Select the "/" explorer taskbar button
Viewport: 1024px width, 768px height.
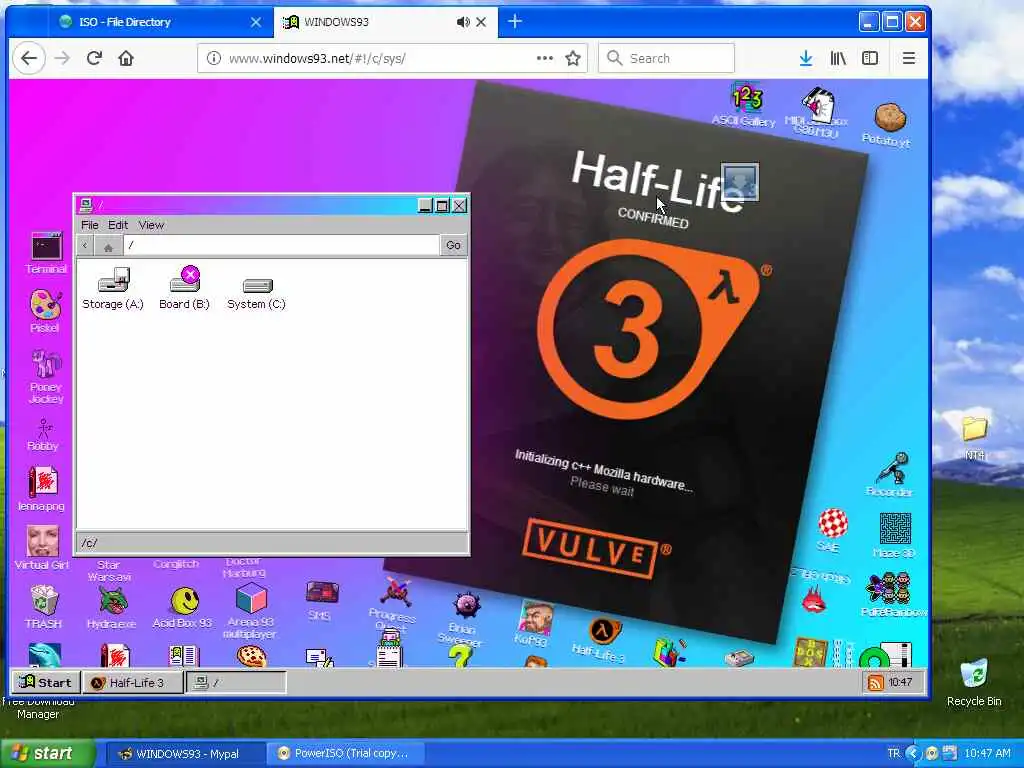(236, 682)
